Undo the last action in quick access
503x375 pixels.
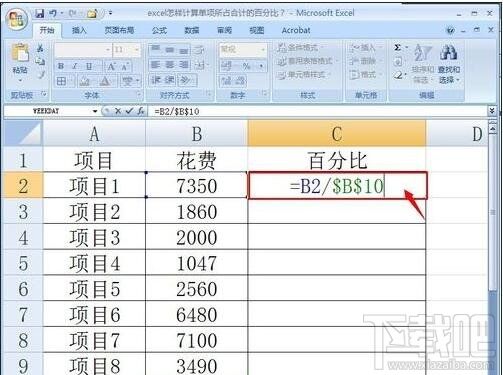[x=53, y=13]
